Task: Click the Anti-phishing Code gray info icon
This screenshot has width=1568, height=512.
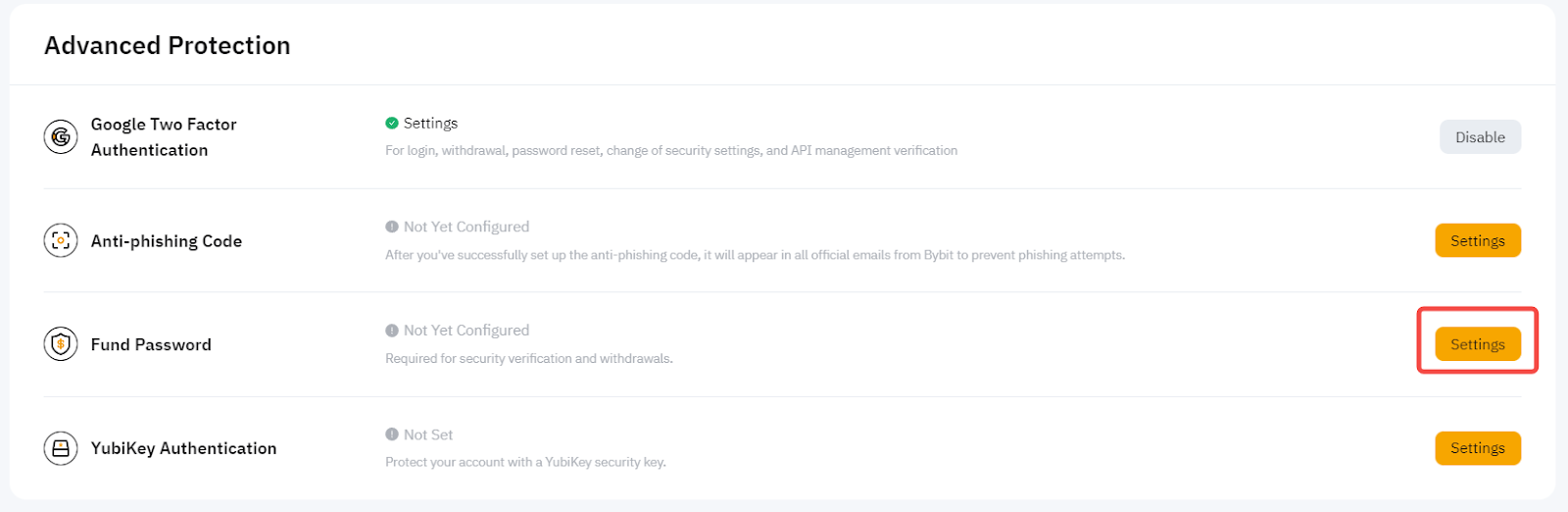Action: coord(392,227)
